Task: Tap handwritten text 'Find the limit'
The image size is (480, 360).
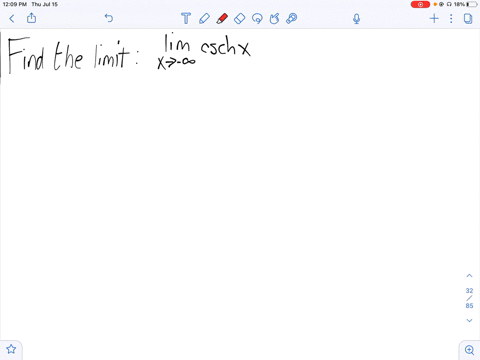Action: coord(73,56)
